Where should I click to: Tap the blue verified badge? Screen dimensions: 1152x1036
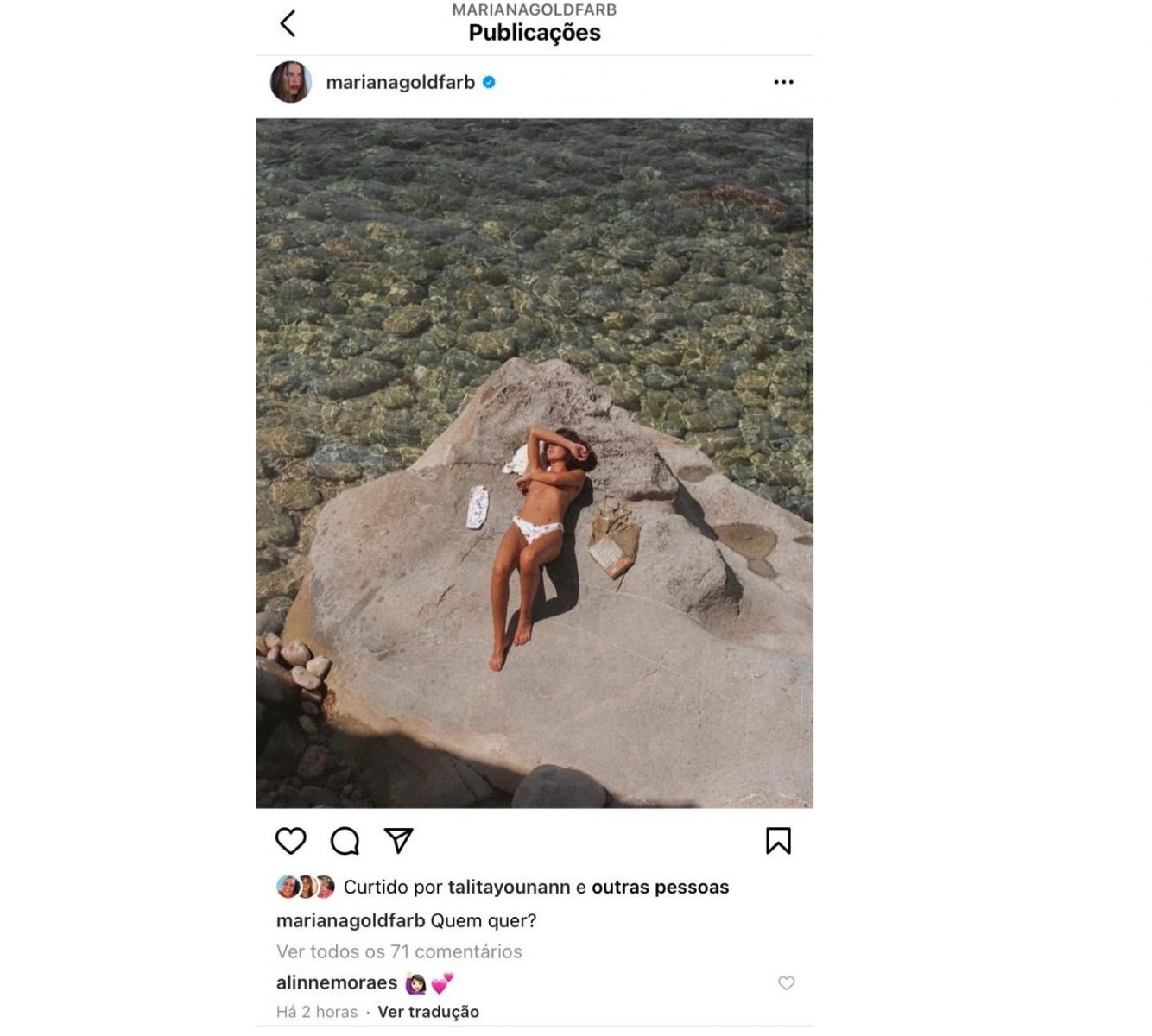[489, 82]
